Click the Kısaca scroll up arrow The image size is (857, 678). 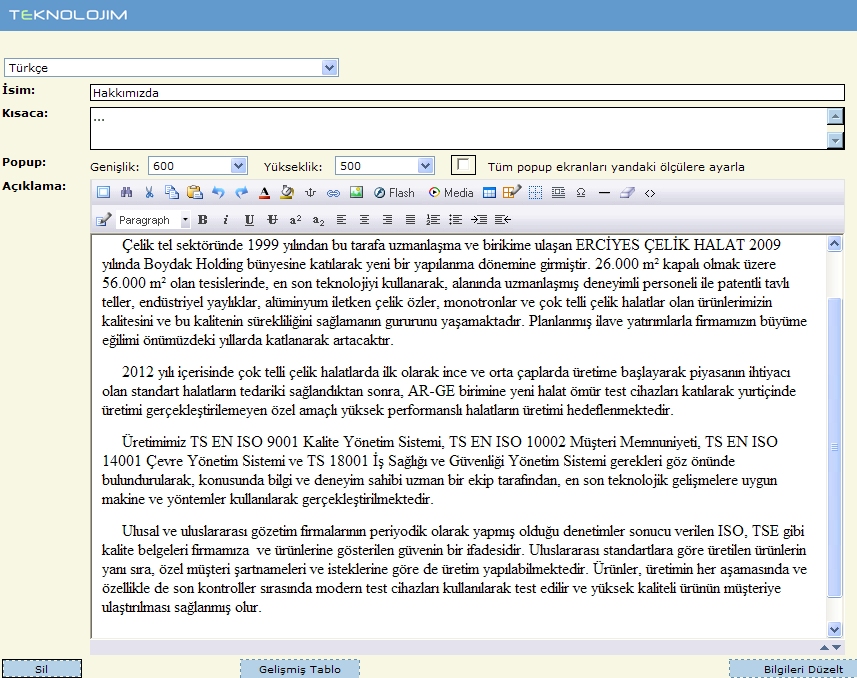tap(835, 116)
